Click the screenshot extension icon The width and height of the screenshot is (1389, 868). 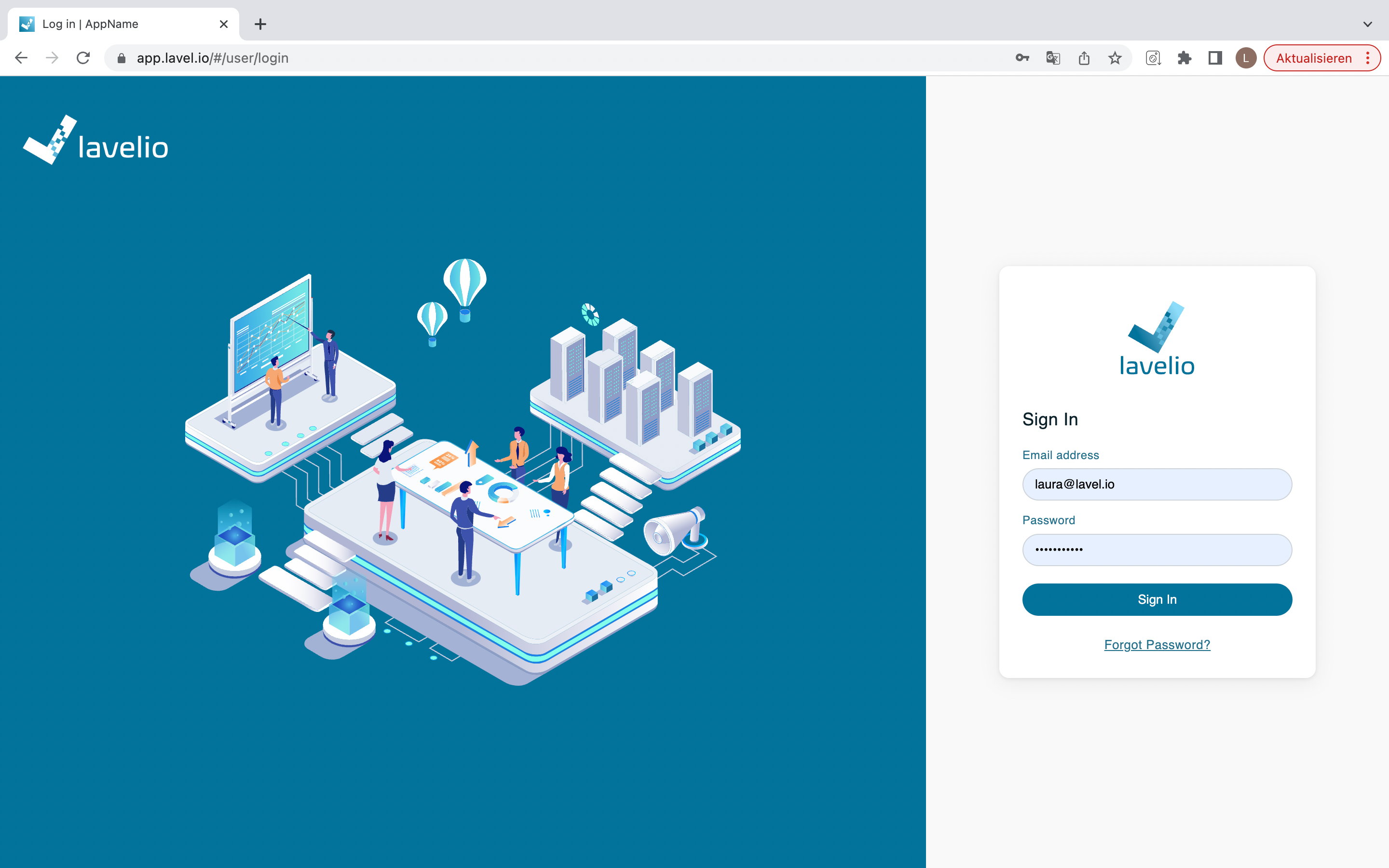pos(1153,58)
